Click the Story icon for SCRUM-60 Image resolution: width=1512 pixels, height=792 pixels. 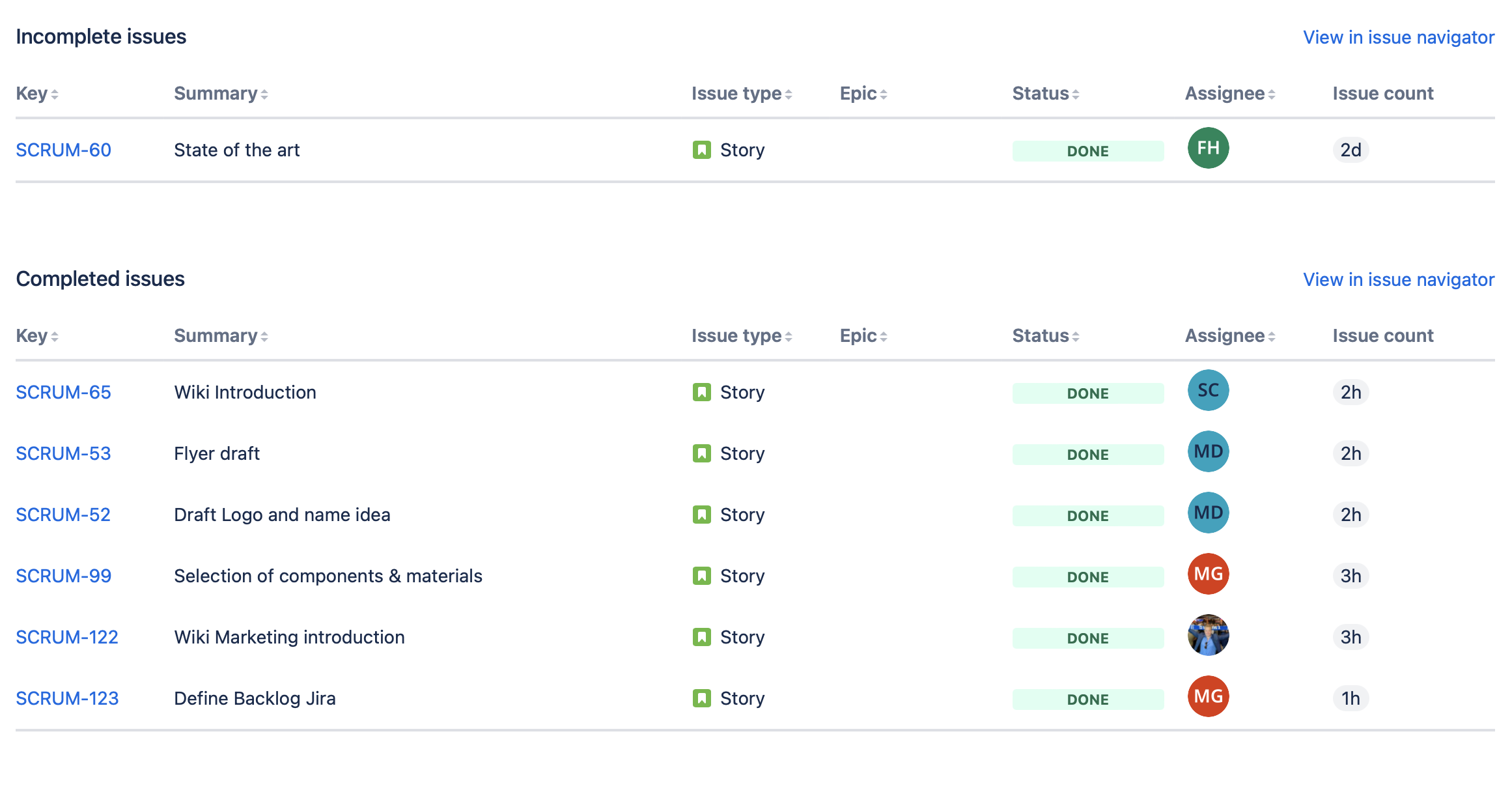pyautogui.click(x=701, y=150)
